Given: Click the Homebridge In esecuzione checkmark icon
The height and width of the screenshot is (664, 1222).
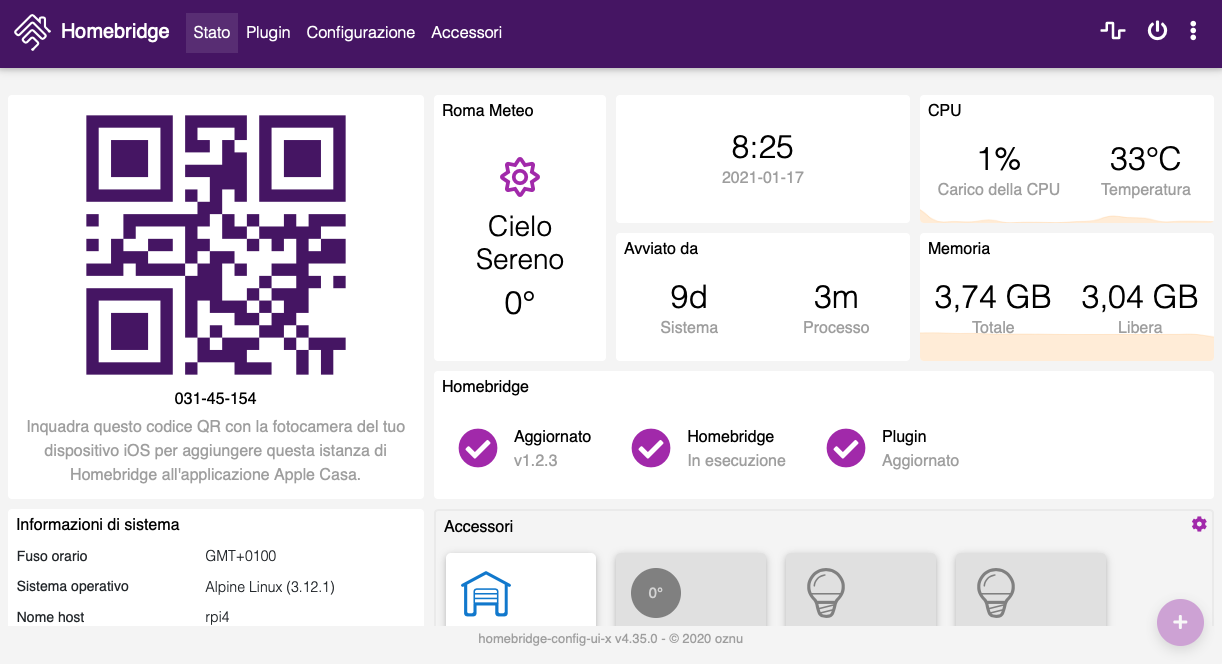Looking at the screenshot, I should tap(651, 448).
